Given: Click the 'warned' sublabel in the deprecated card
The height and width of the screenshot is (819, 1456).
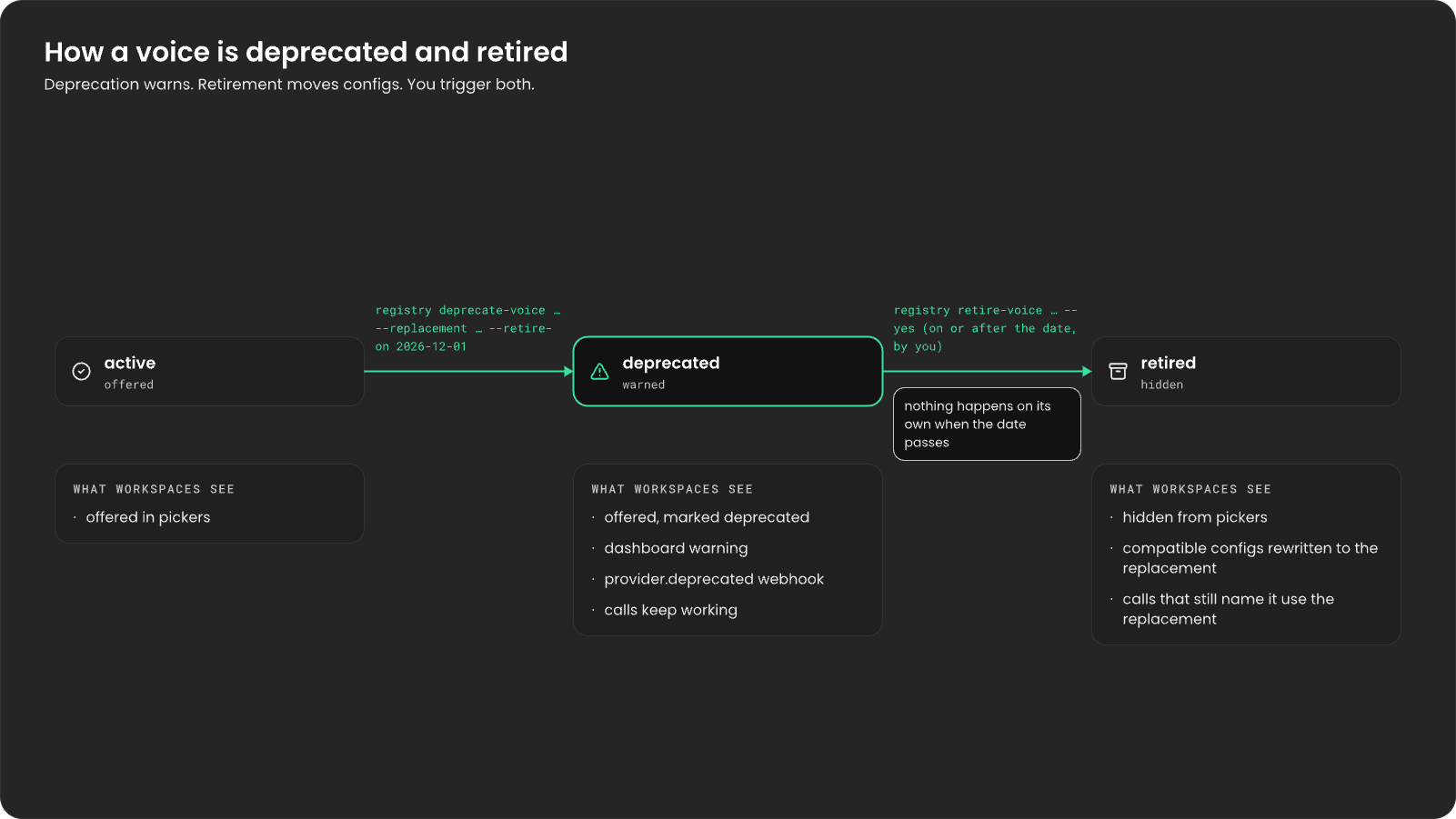Looking at the screenshot, I should tap(644, 385).
